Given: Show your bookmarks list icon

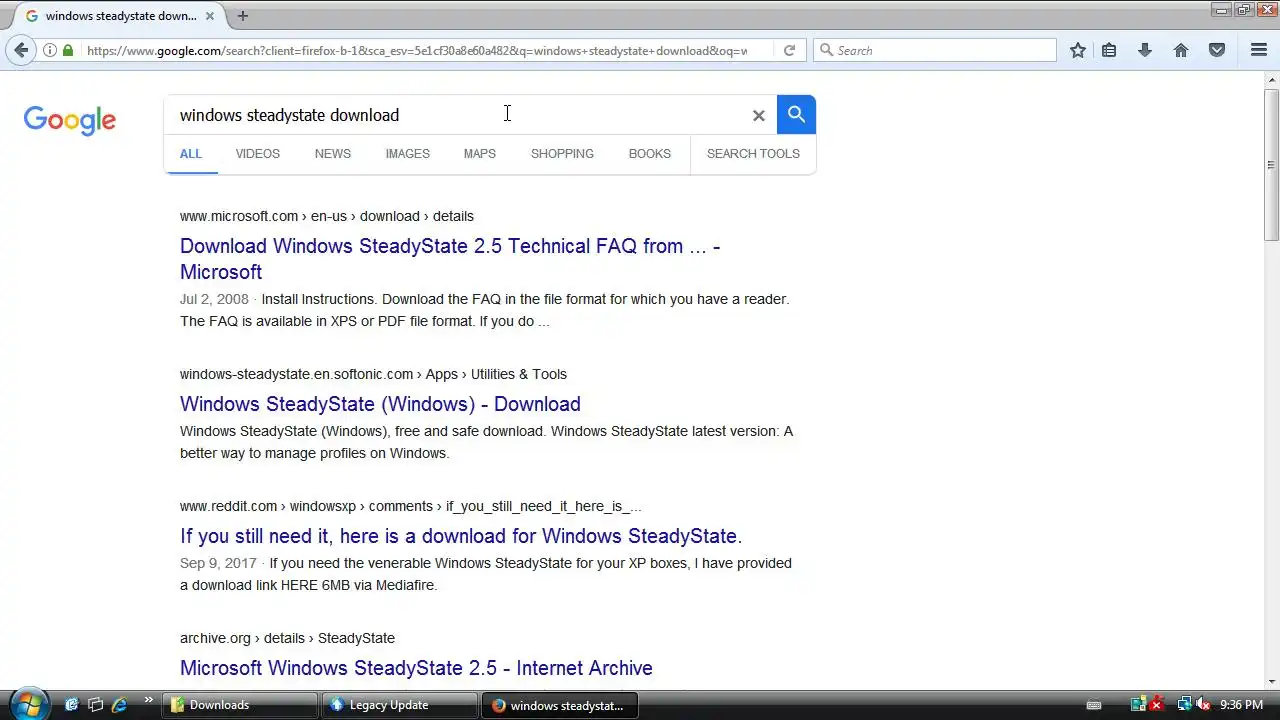Looking at the screenshot, I should click(1109, 50).
